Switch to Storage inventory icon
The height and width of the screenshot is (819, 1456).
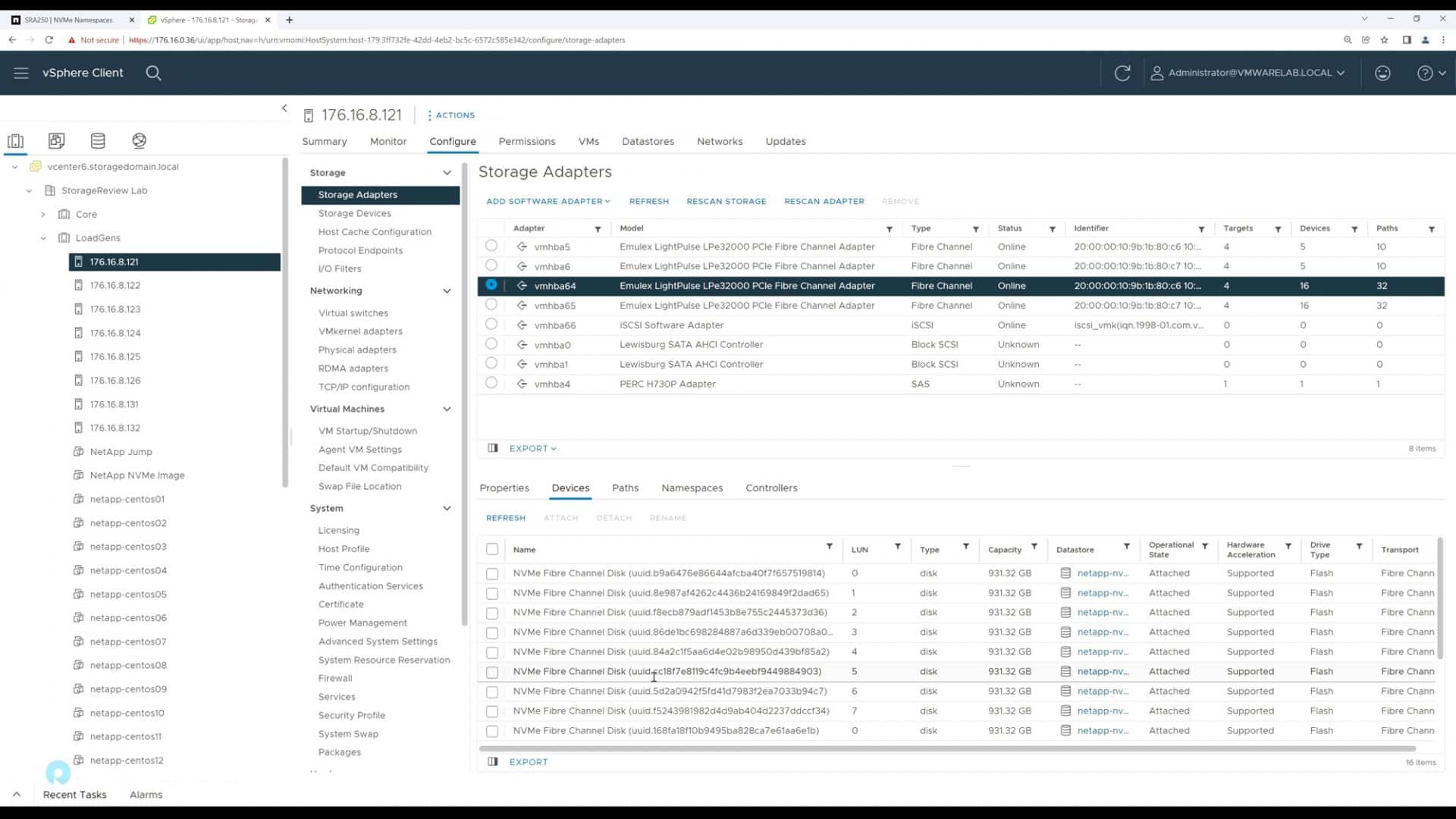coord(98,140)
